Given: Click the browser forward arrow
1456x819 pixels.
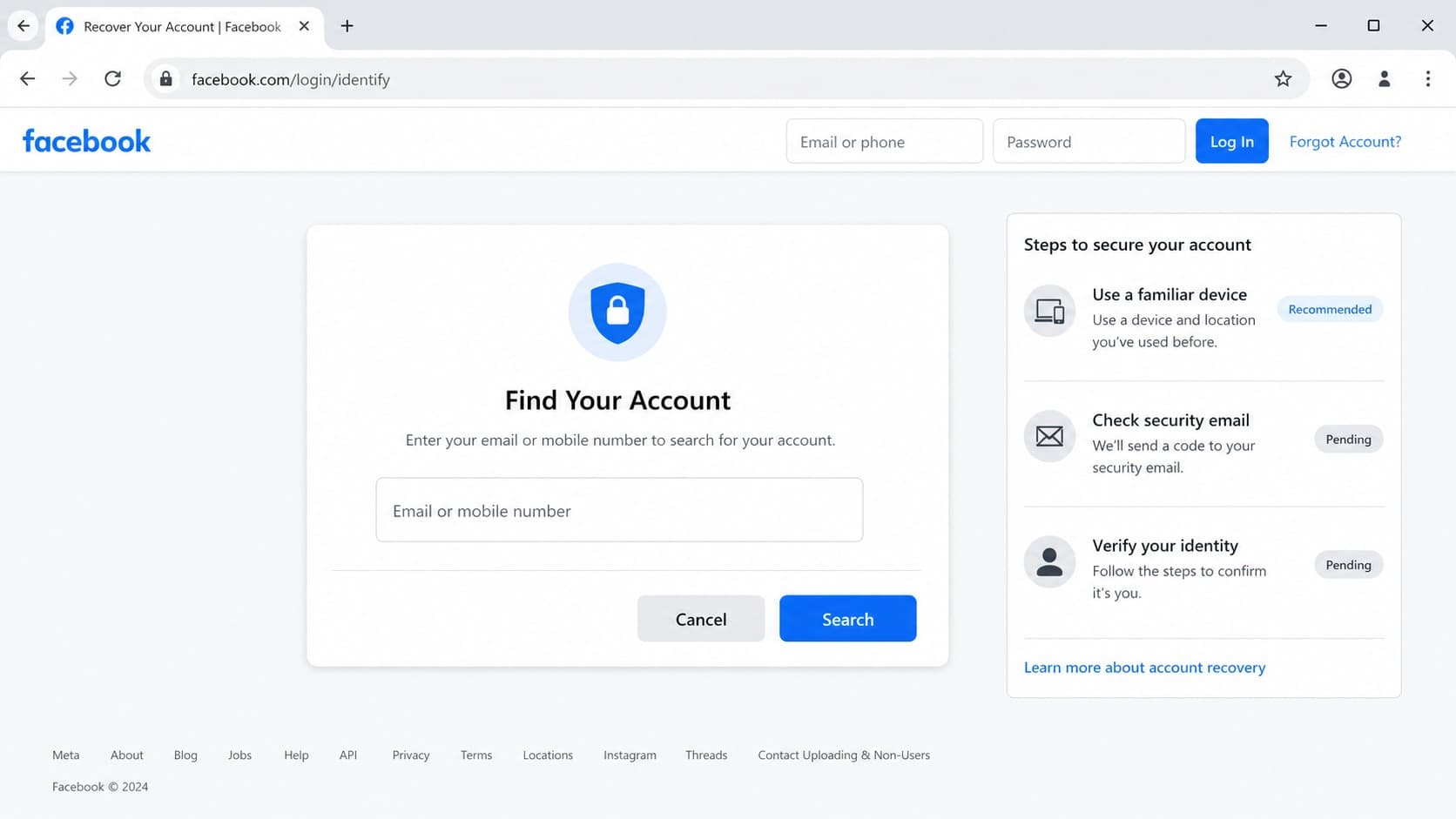Looking at the screenshot, I should tap(70, 79).
